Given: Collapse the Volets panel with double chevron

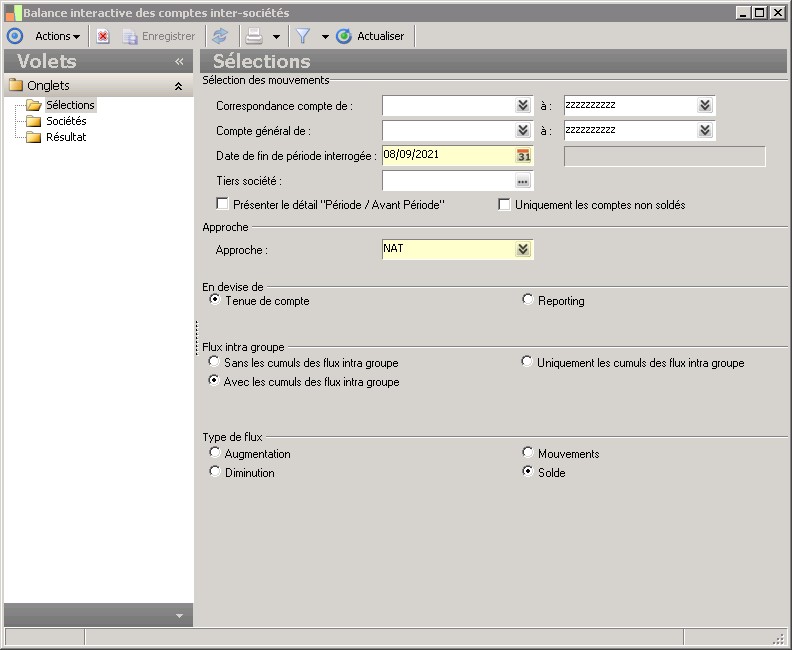Looking at the screenshot, I should 179,62.
